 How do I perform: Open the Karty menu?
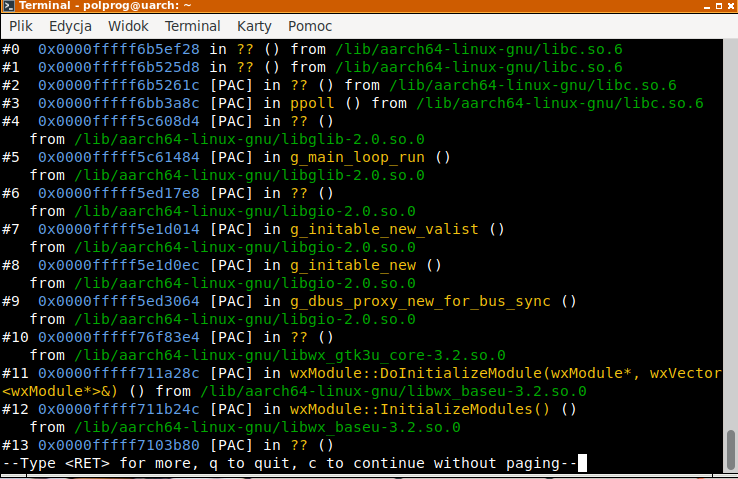[x=254, y=26]
